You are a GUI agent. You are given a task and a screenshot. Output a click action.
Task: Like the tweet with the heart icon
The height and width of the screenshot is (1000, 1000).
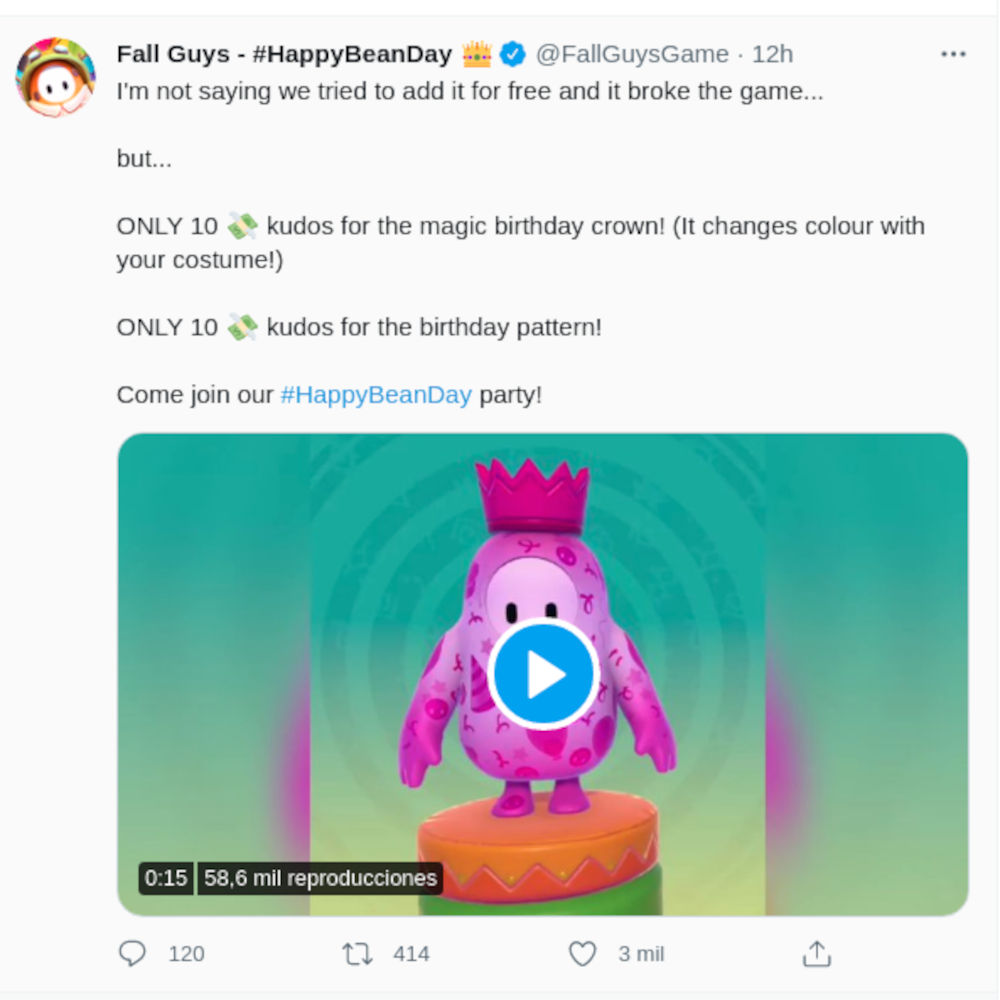pos(582,953)
